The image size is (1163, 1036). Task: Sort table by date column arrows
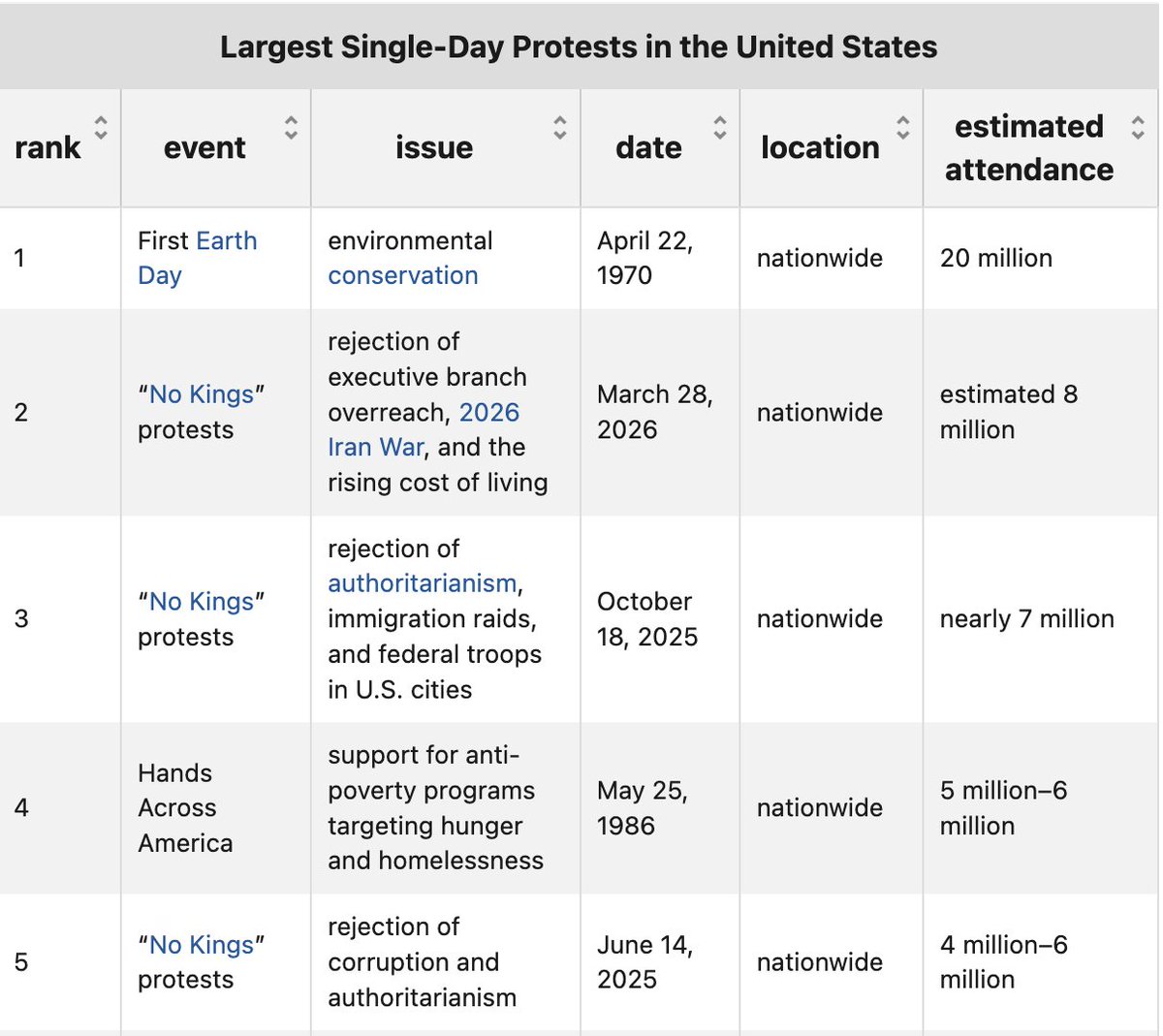coord(720,127)
